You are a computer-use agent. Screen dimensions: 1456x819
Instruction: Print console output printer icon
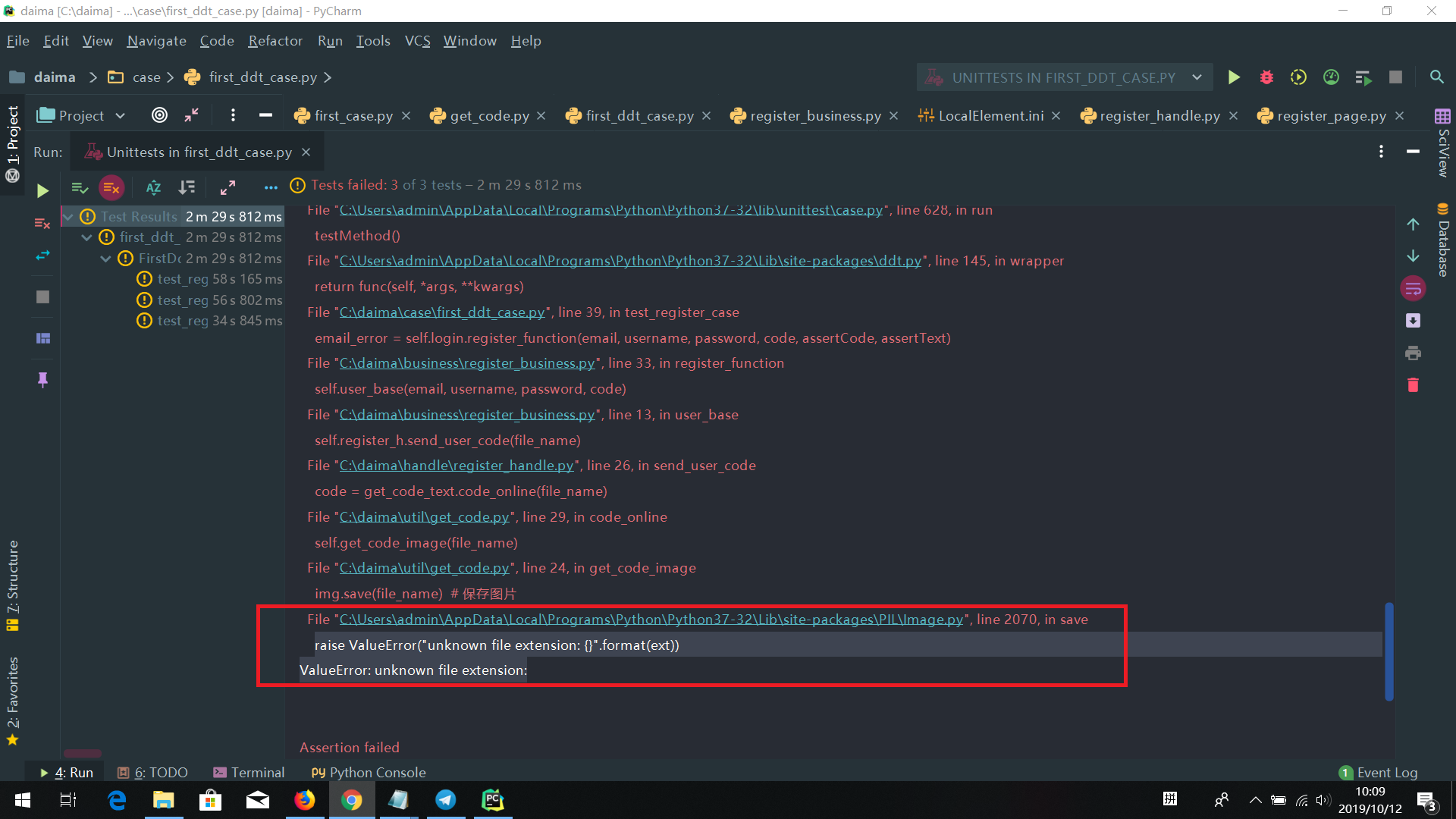click(x=1413, y=353)
